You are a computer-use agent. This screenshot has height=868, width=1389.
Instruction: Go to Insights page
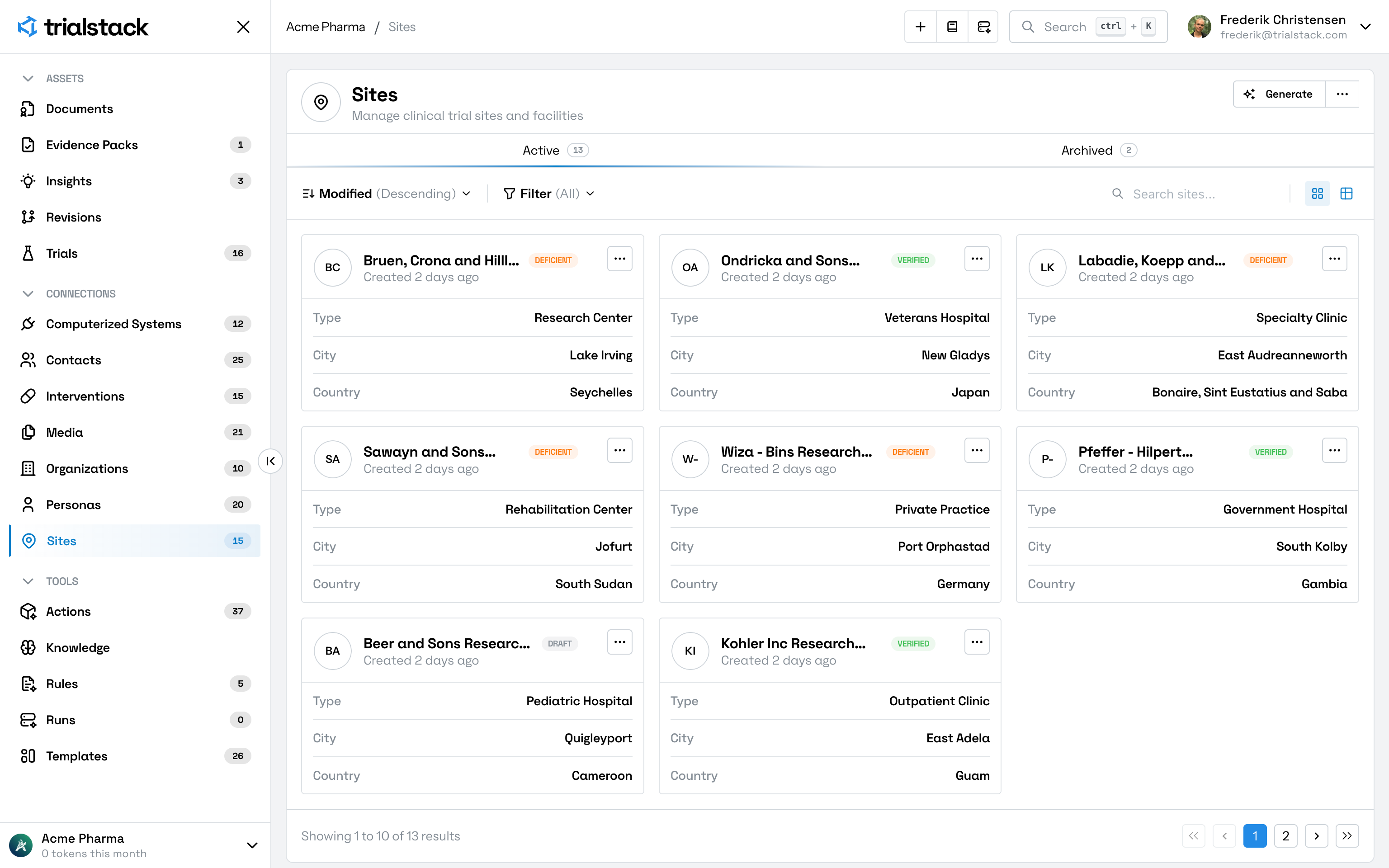(135, 181)
